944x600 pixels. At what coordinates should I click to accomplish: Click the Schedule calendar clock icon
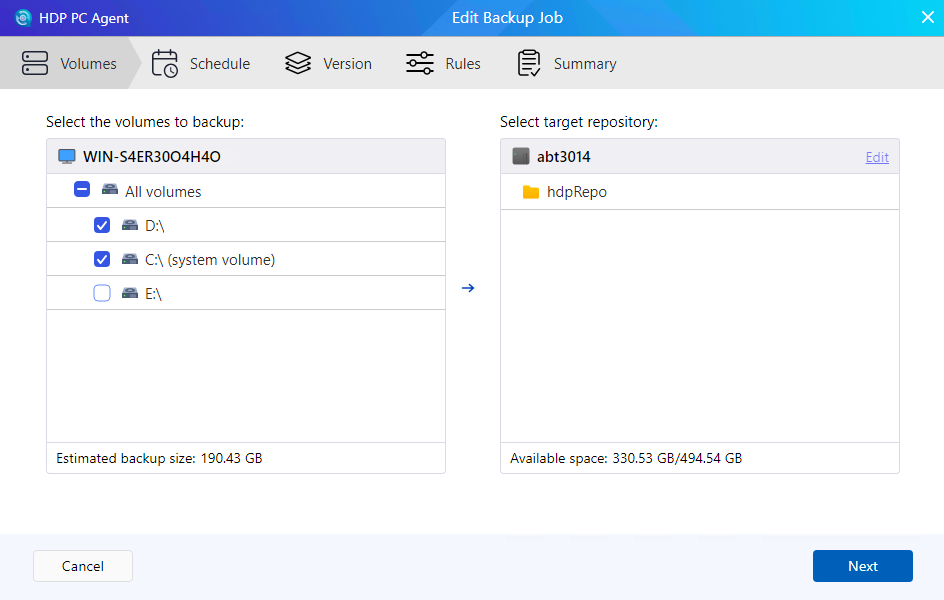[165, 64]
